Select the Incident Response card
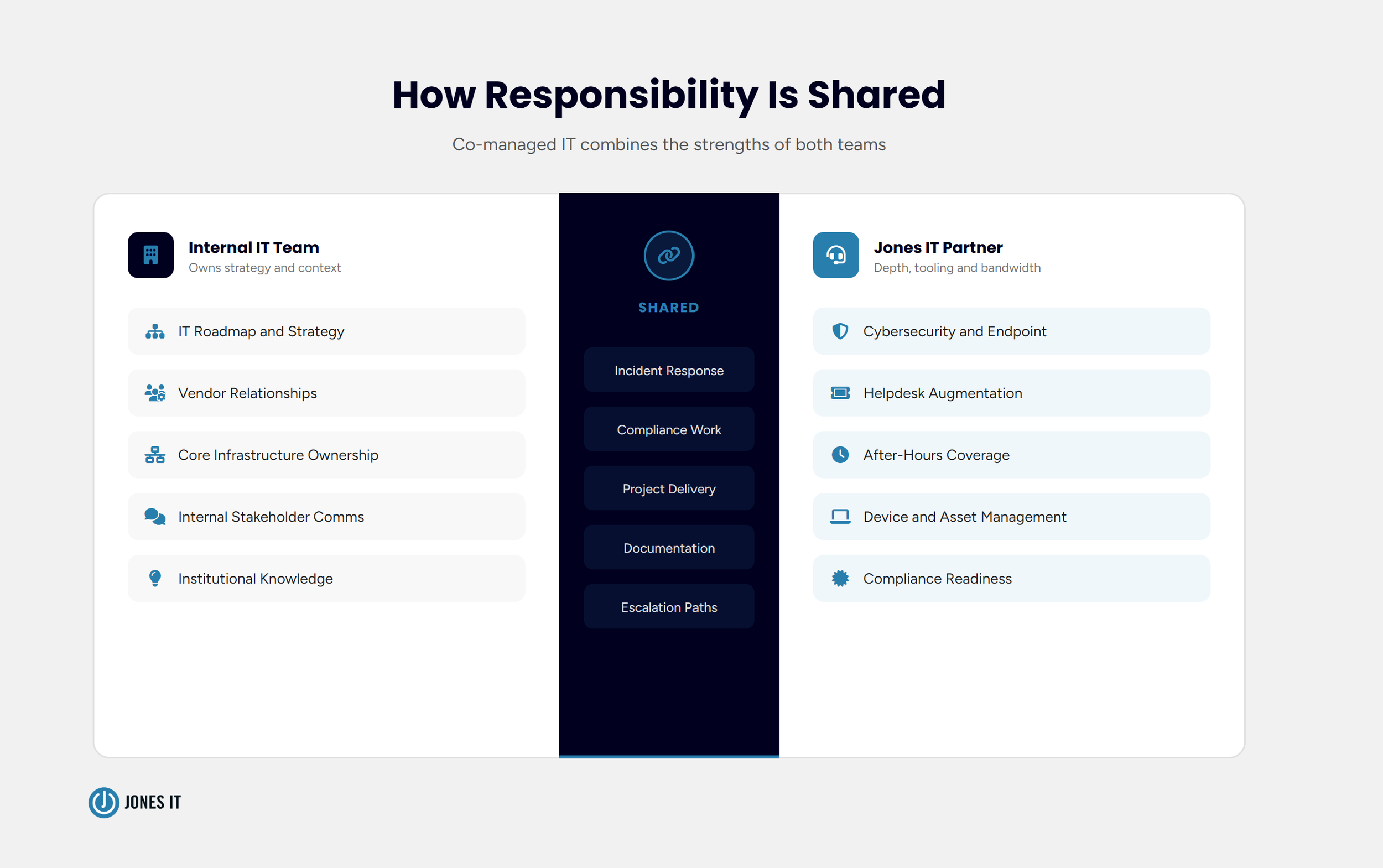This screenshot has width=1383, height=868. 669,370
